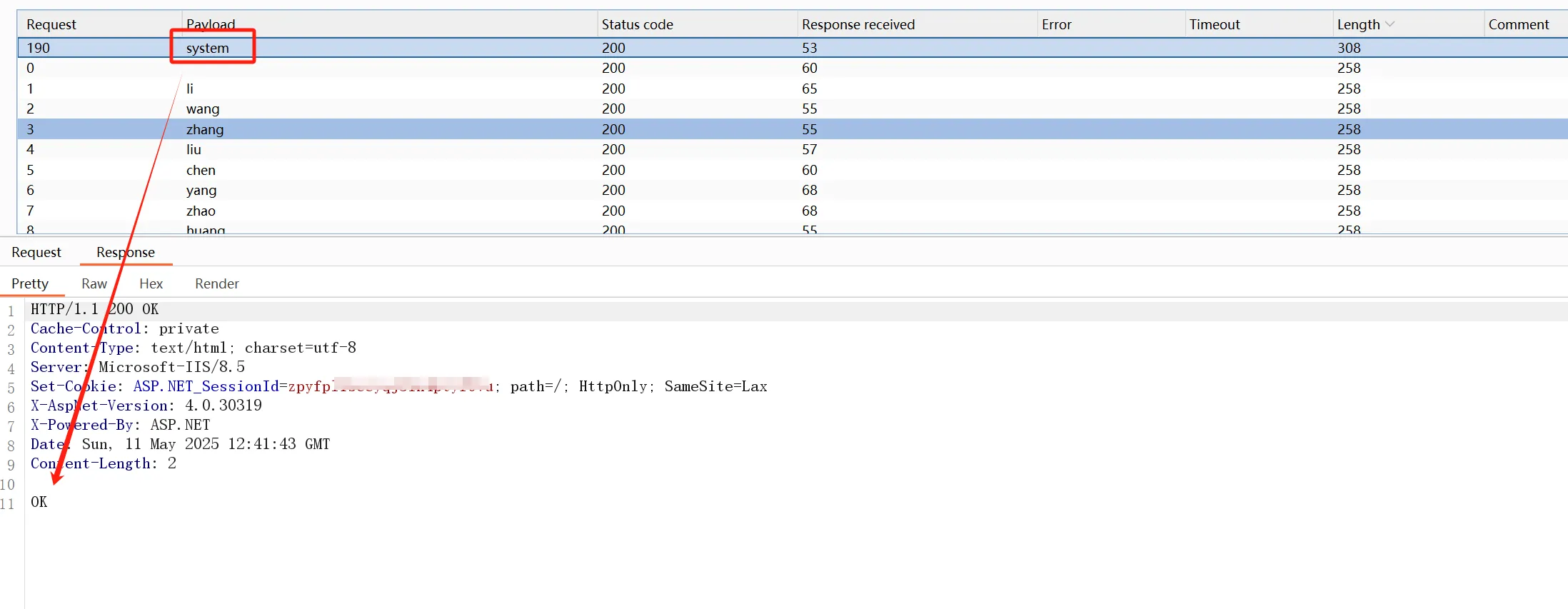Select the row with payload system
The width and height of the screenshot is (1568, 609).
tap(793, 48)
